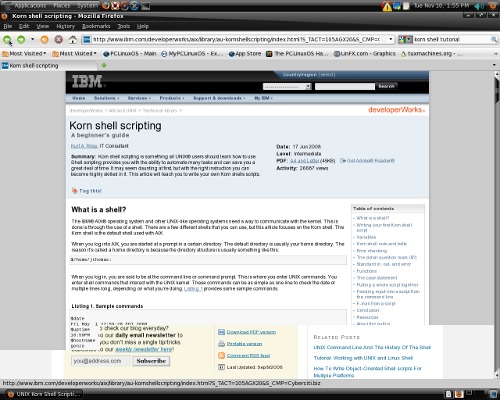Click in the korn shell tutorial search field

pyautogui.click(x=451, y=39)
